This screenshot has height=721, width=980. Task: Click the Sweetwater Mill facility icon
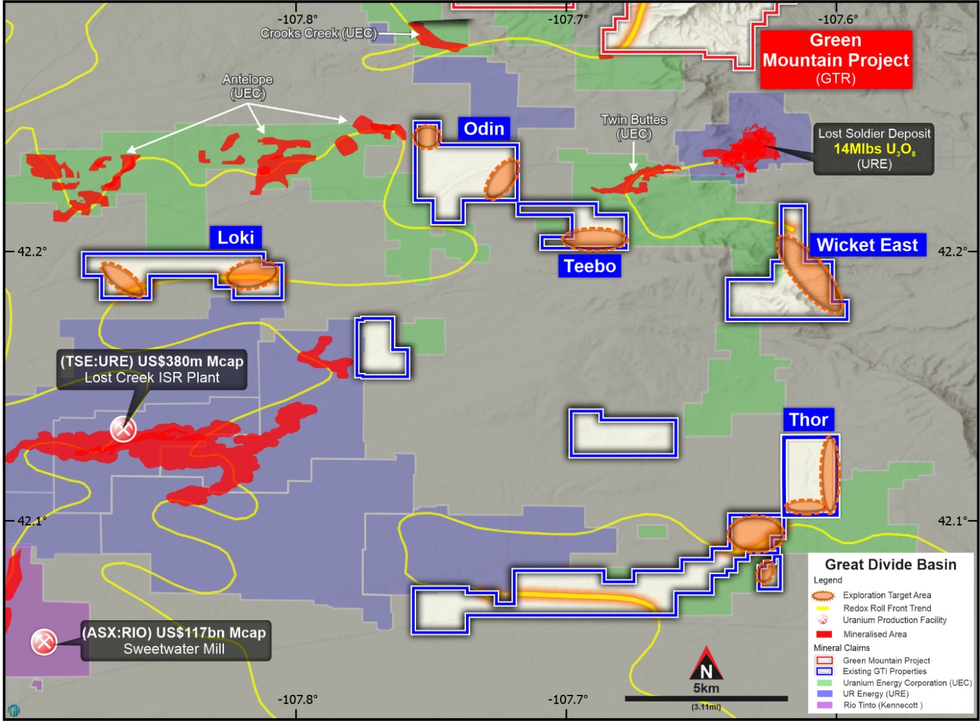pos(44,642)
